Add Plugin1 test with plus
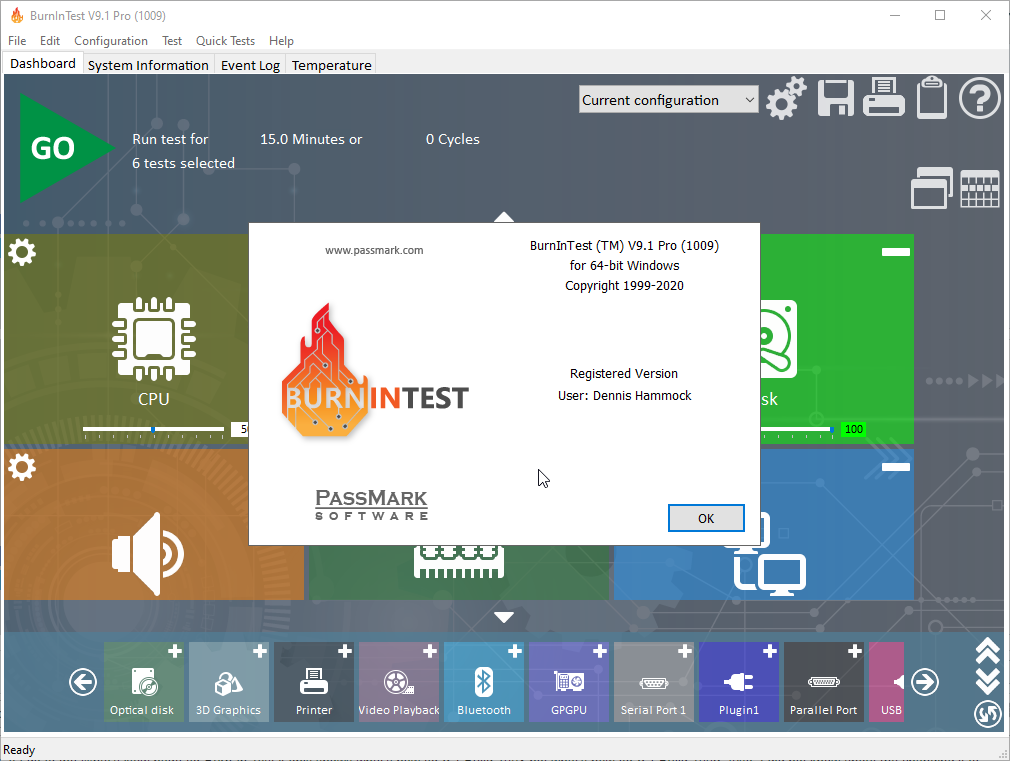The height and width of the screenshot is (761, 1010). pyautogui.click(x=770, y=651)
